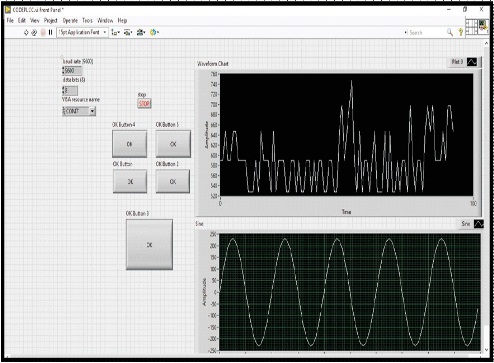Click the data bits stepper arrows

[63, 91]
